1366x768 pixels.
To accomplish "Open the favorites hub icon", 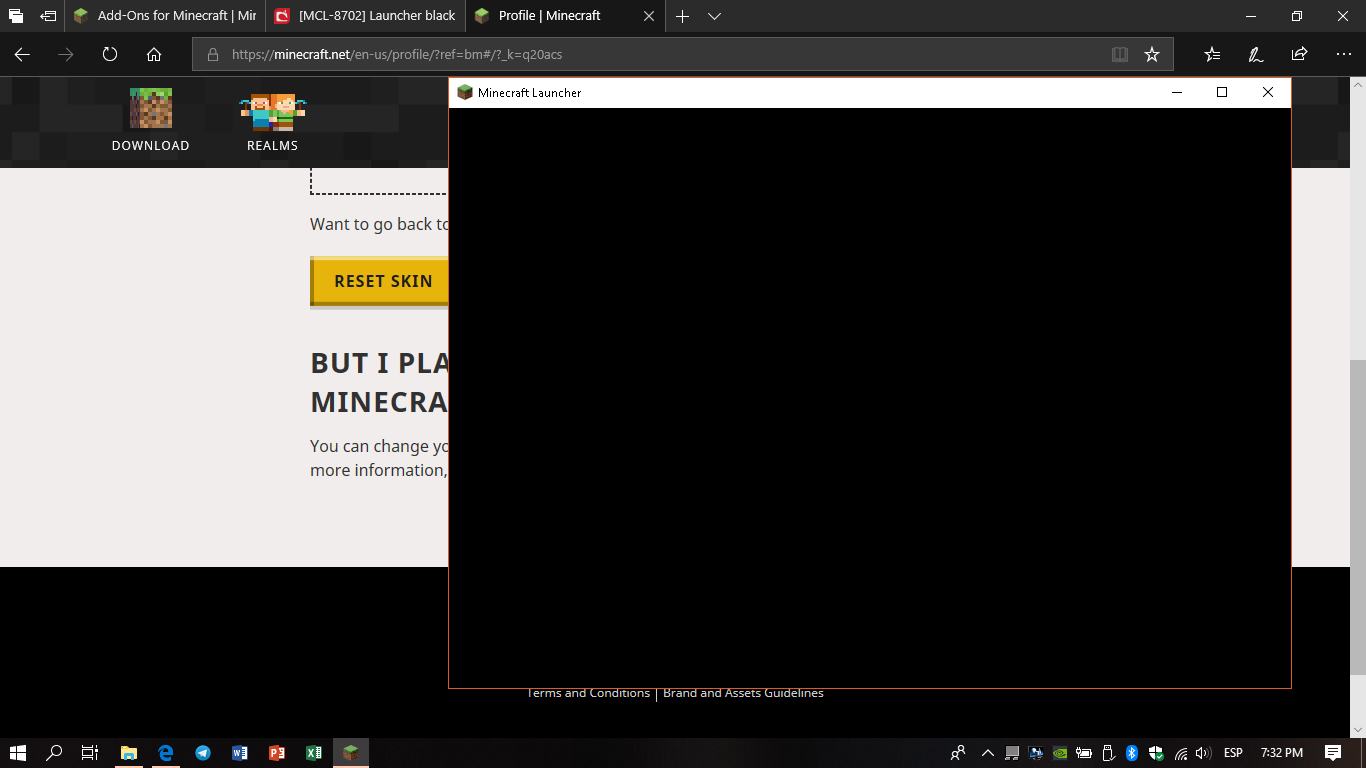I will 1212,55.
